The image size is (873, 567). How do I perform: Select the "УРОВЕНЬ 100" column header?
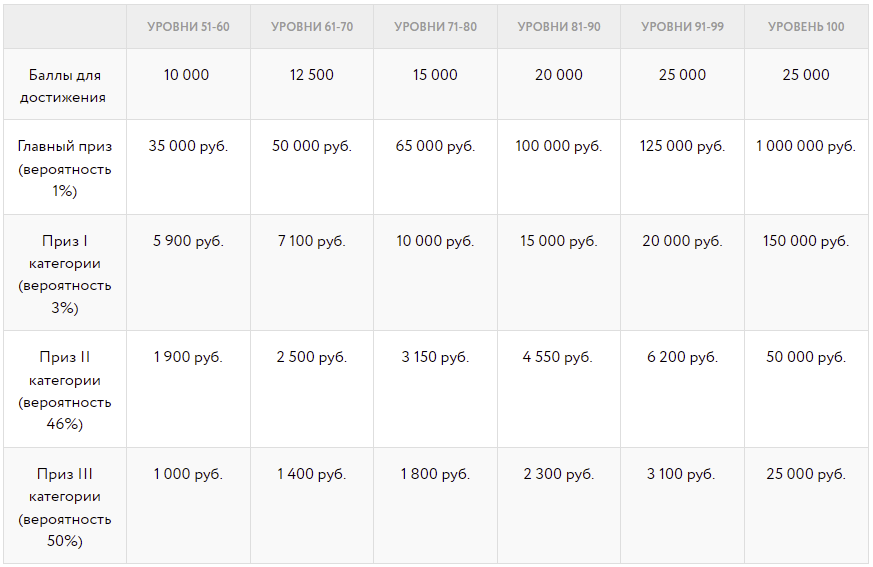806,27
